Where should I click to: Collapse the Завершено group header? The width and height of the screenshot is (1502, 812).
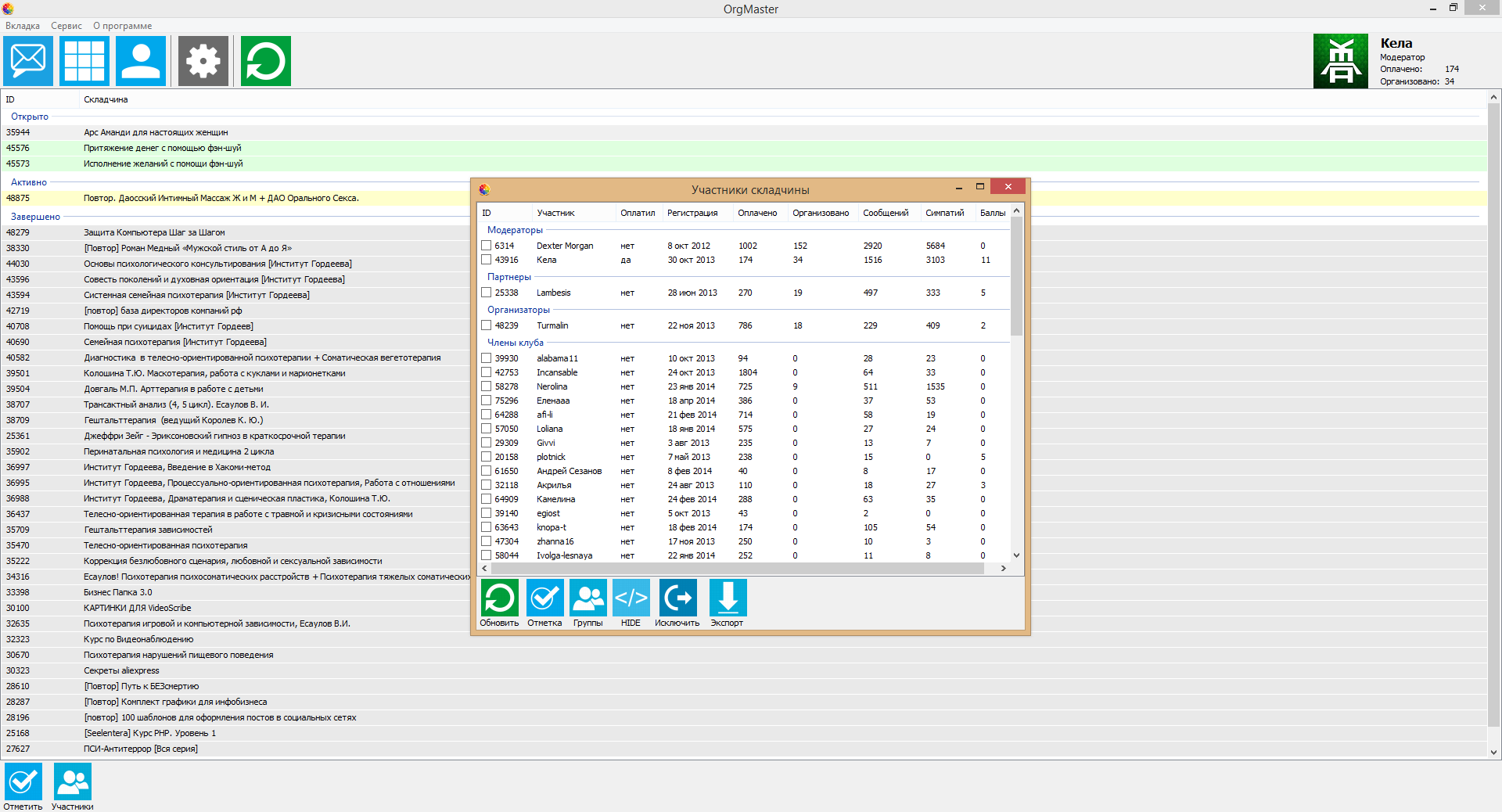coord(35,217)
